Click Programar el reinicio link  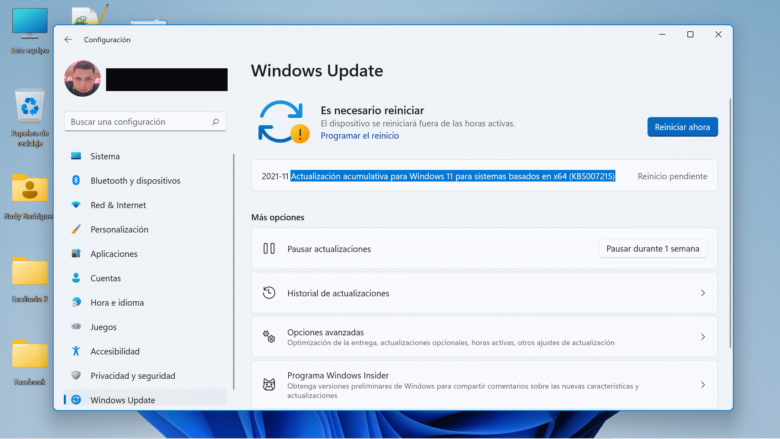click(x=359, y=136)
